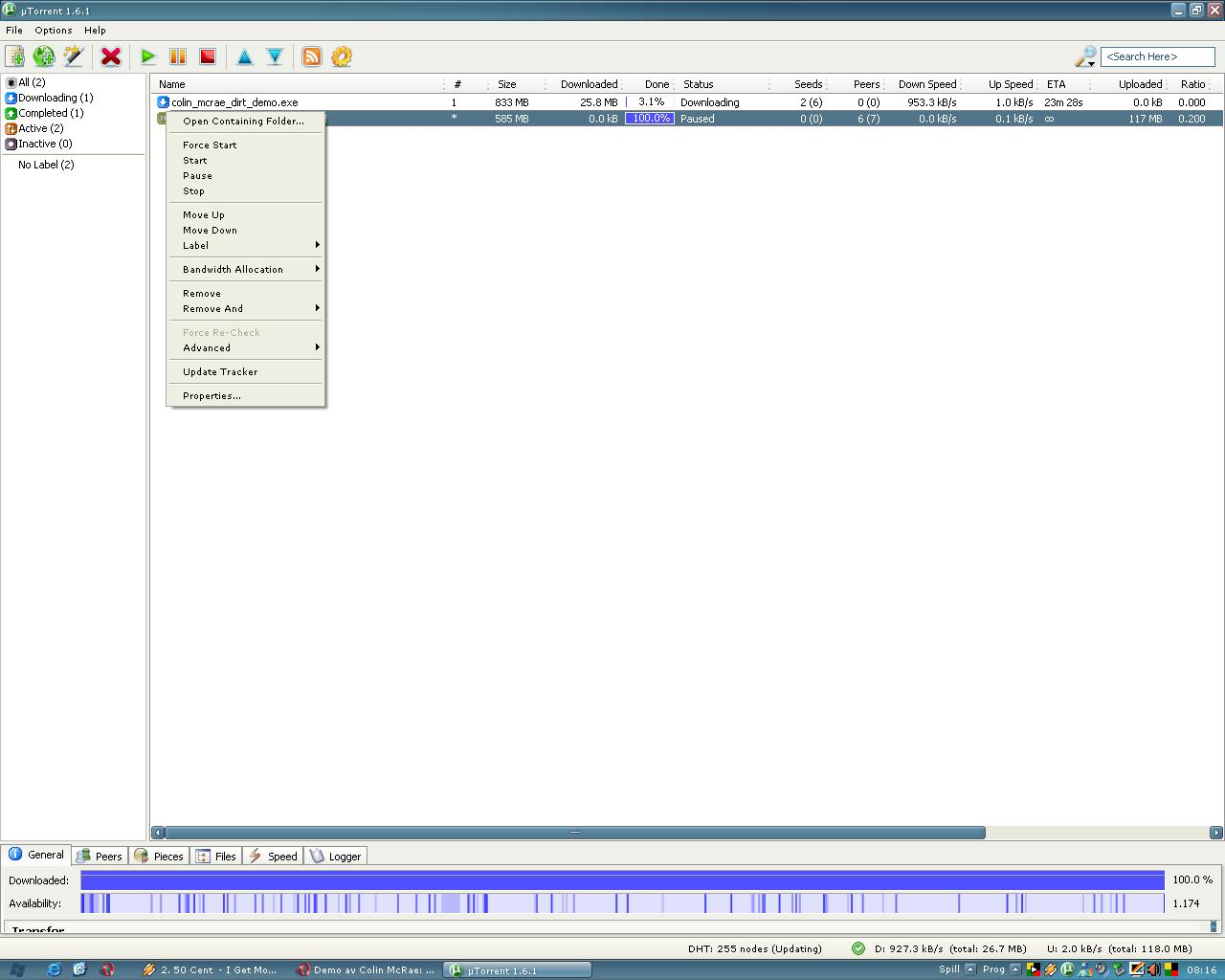Viewport: 1225px width, 980px height.
Task: Choose Start in the context menu
Action: pos(246,160)
